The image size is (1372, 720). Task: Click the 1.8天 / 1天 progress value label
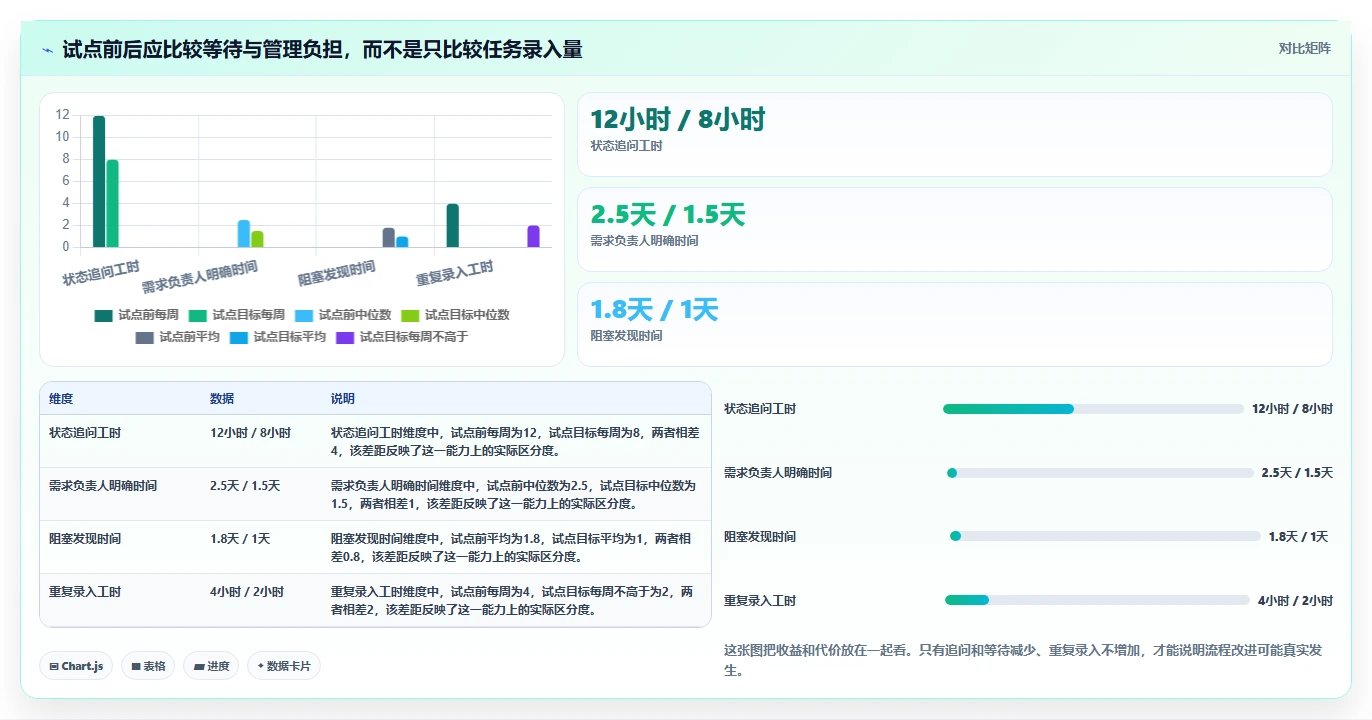[x=1298, y=537]
